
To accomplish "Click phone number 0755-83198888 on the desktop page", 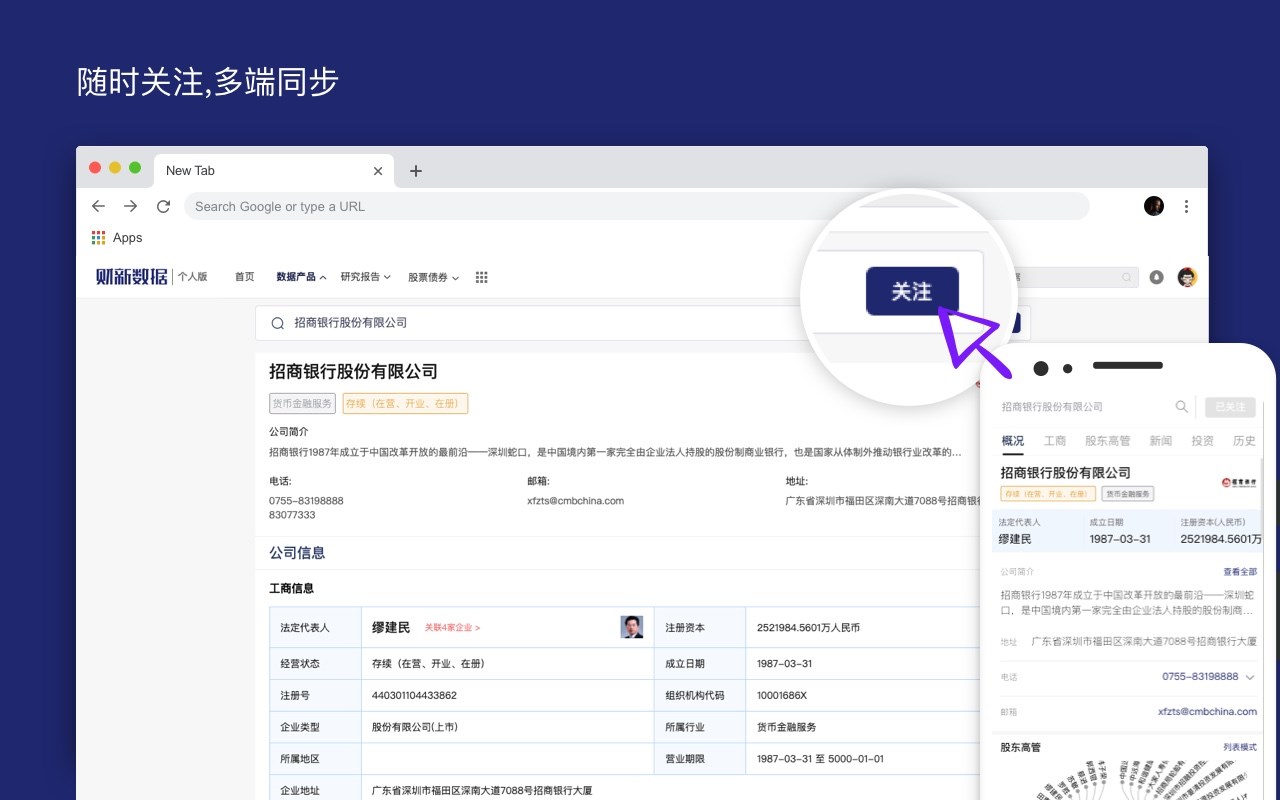I will 306,501.
